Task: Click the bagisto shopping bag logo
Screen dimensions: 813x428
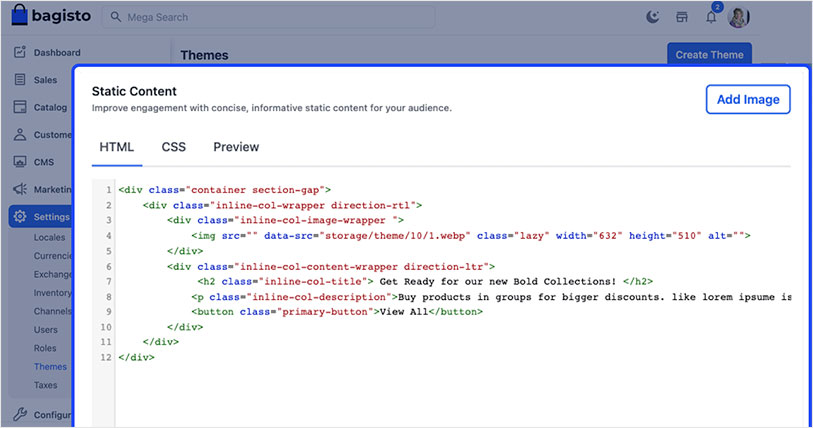Action: pyautogui.click(x=21, y=17)
